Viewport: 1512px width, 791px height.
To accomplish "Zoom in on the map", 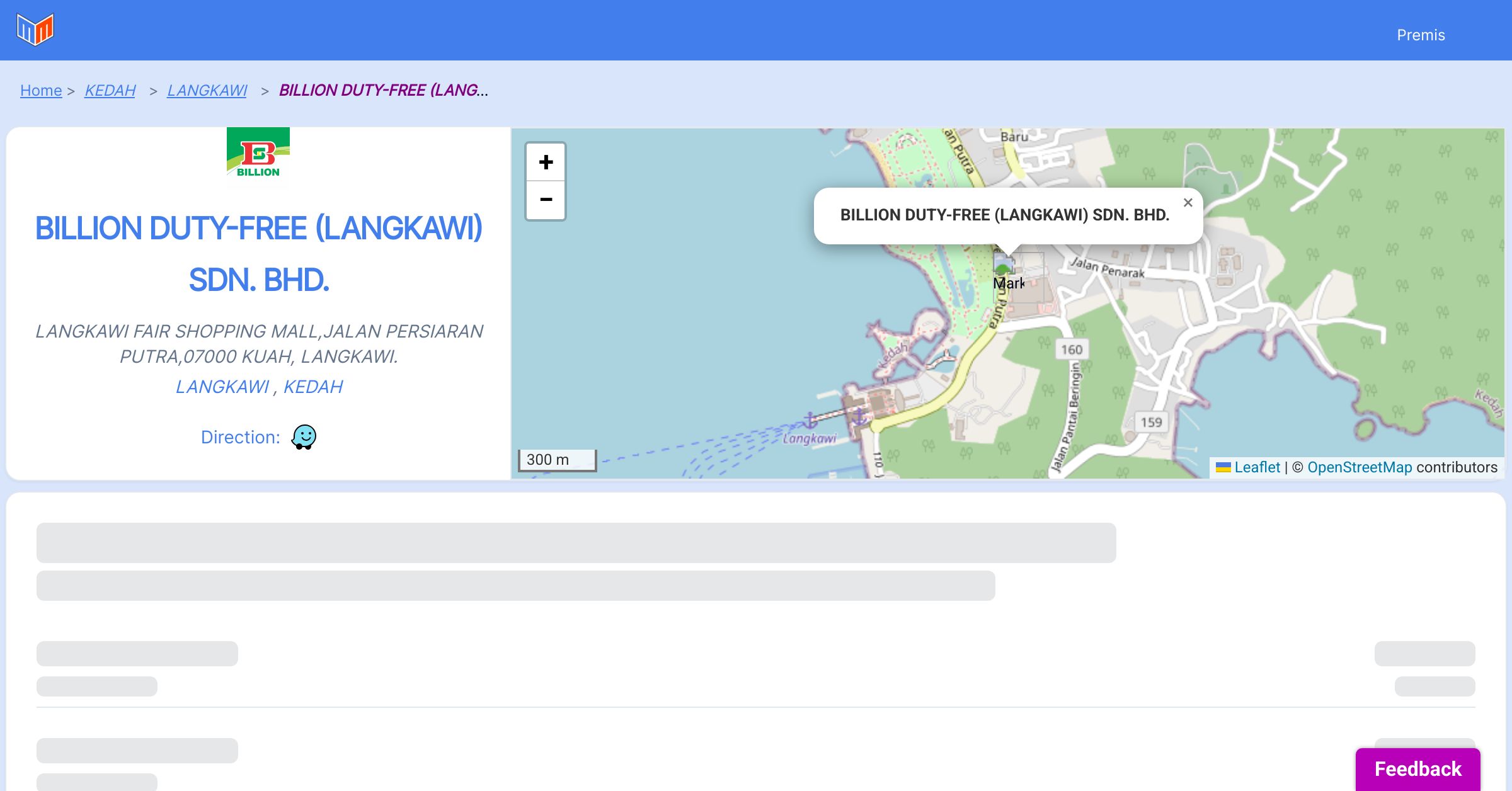I will [x=546, y=162].
